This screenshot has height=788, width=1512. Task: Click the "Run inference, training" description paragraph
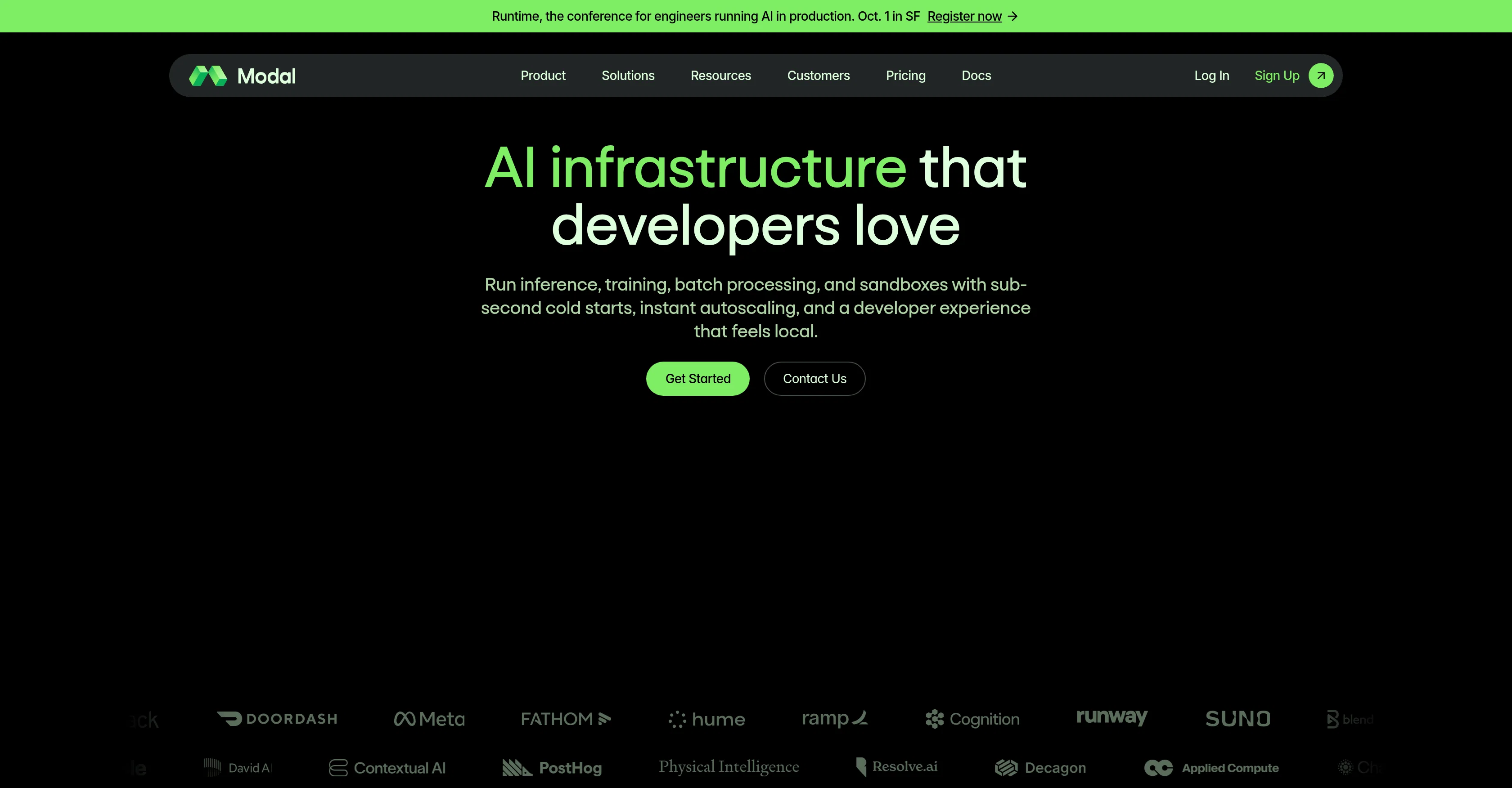coord(756,308)
